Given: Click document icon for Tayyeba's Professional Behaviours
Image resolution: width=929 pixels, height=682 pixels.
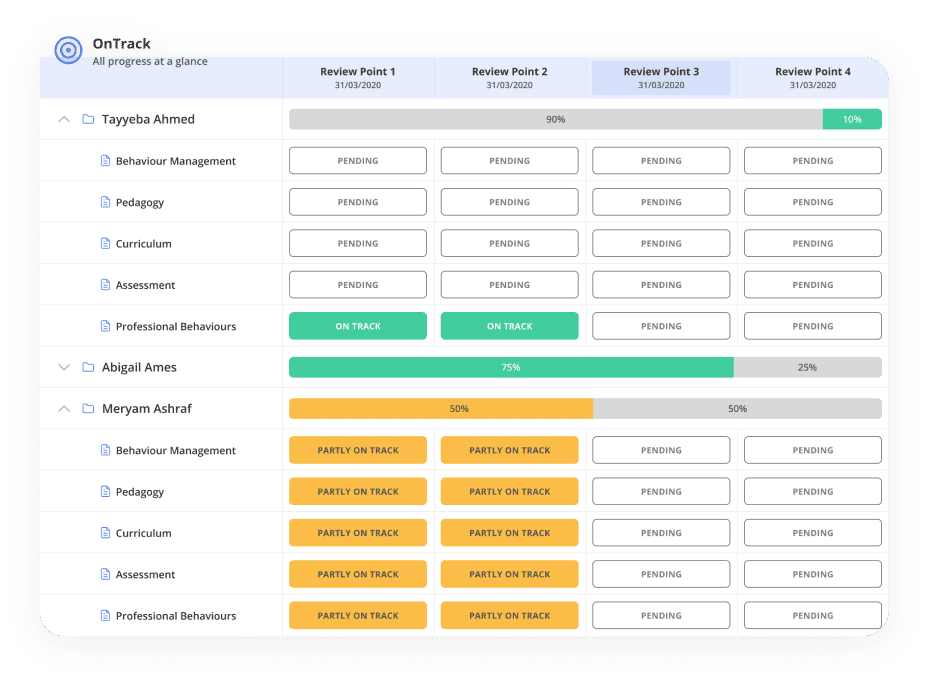Looking at the screenshot, I should tap(105, 326).
